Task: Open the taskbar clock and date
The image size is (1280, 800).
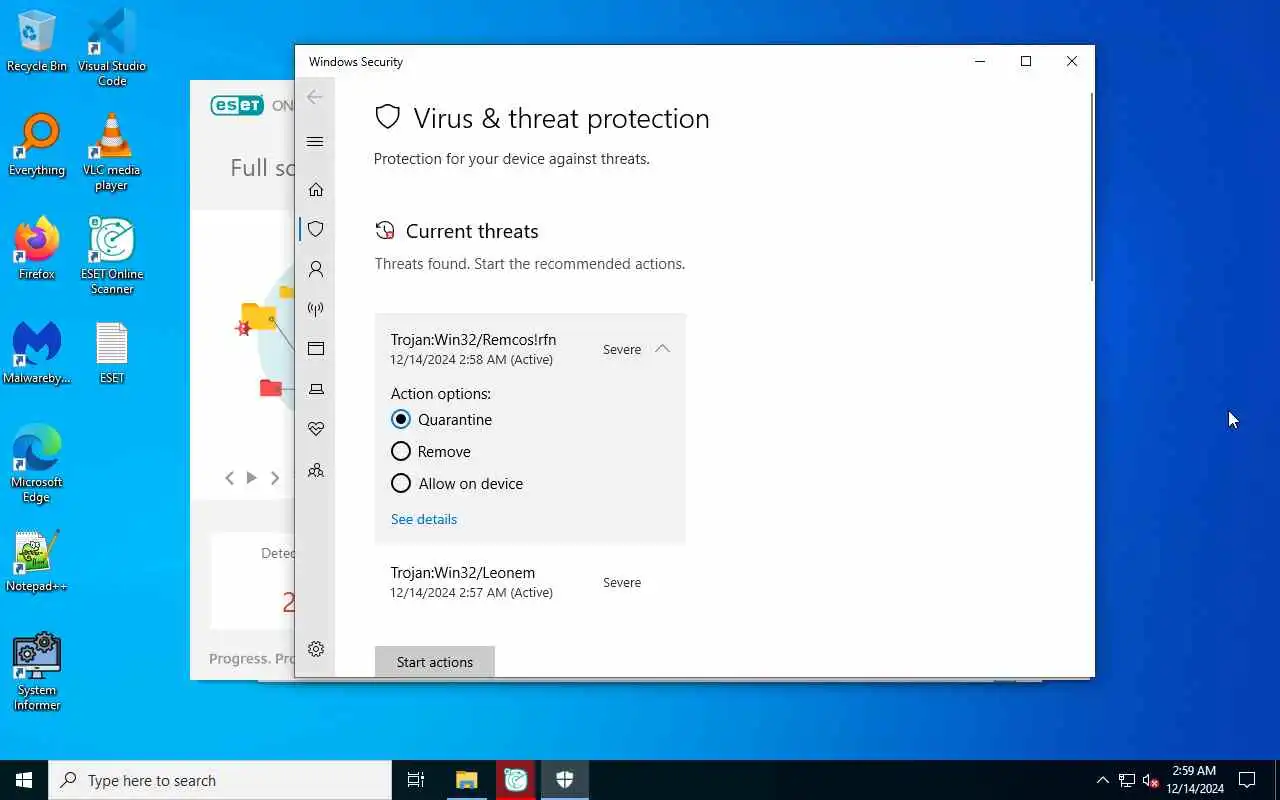Action: click(x=1194, y=780)
